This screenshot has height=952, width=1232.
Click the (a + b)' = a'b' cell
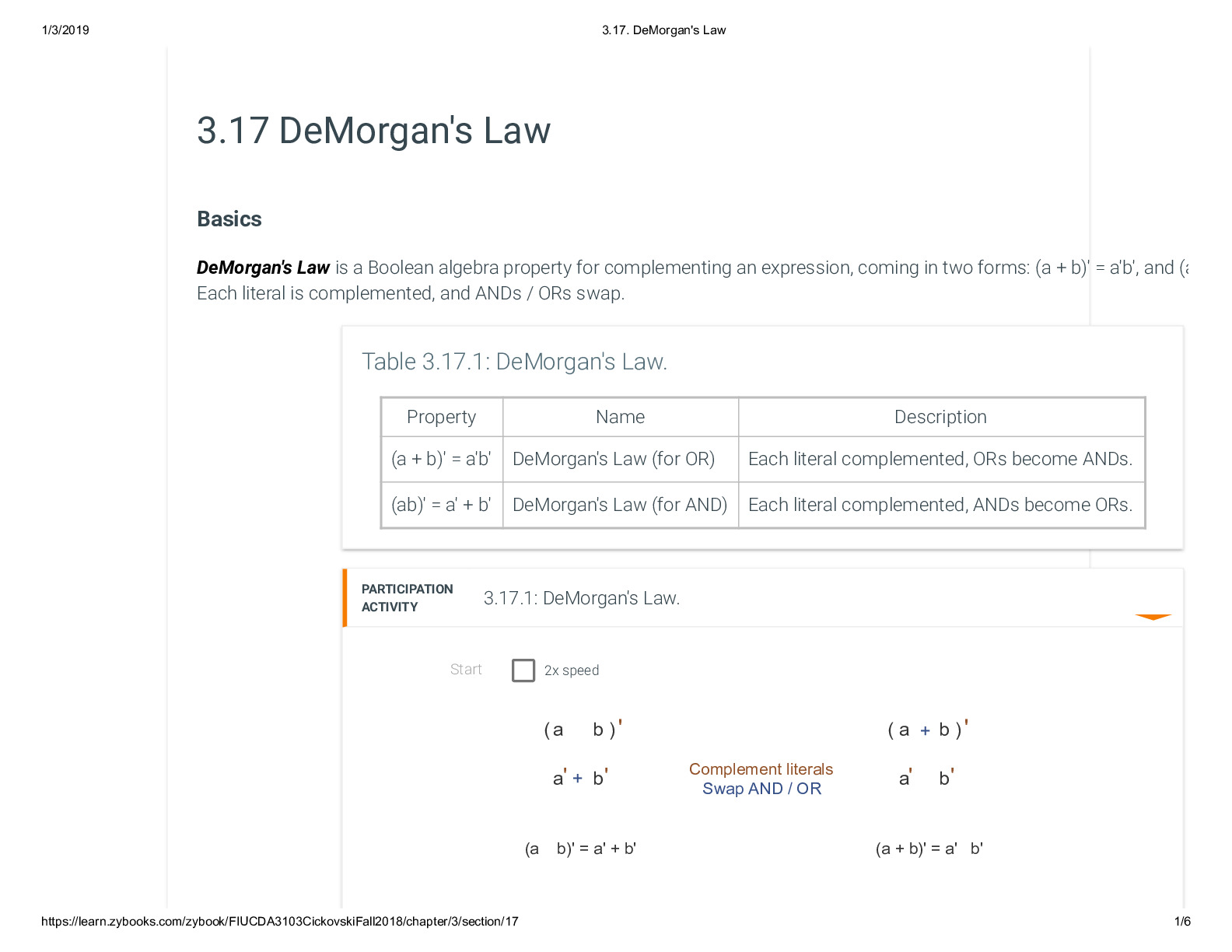click(442, 459)
